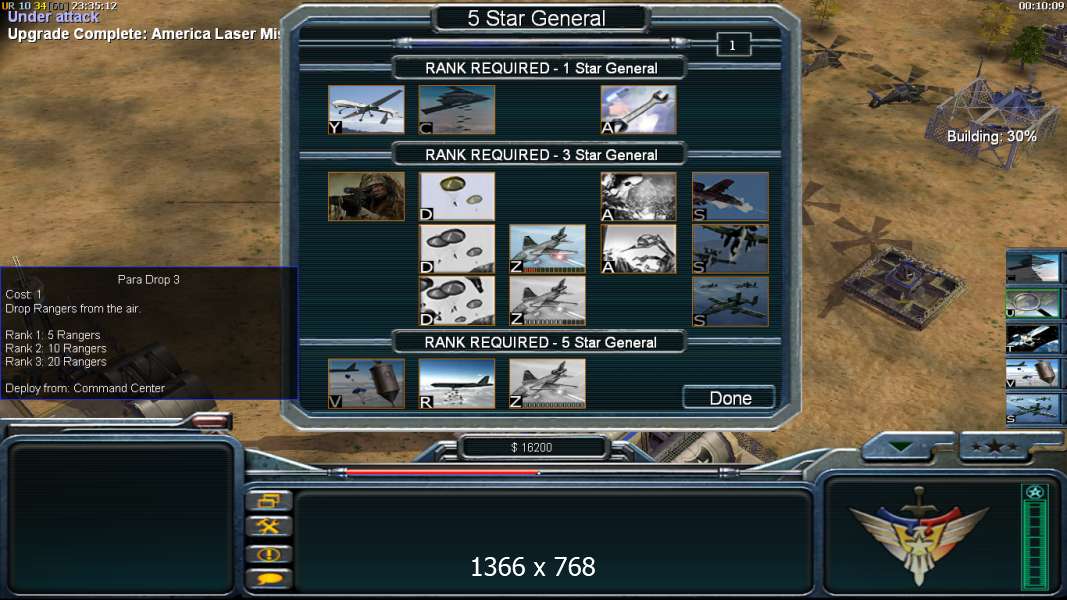
Task: Activate the magnifier scan shortcut on right
Action: pyautogui.click(x=1032, y=303)
